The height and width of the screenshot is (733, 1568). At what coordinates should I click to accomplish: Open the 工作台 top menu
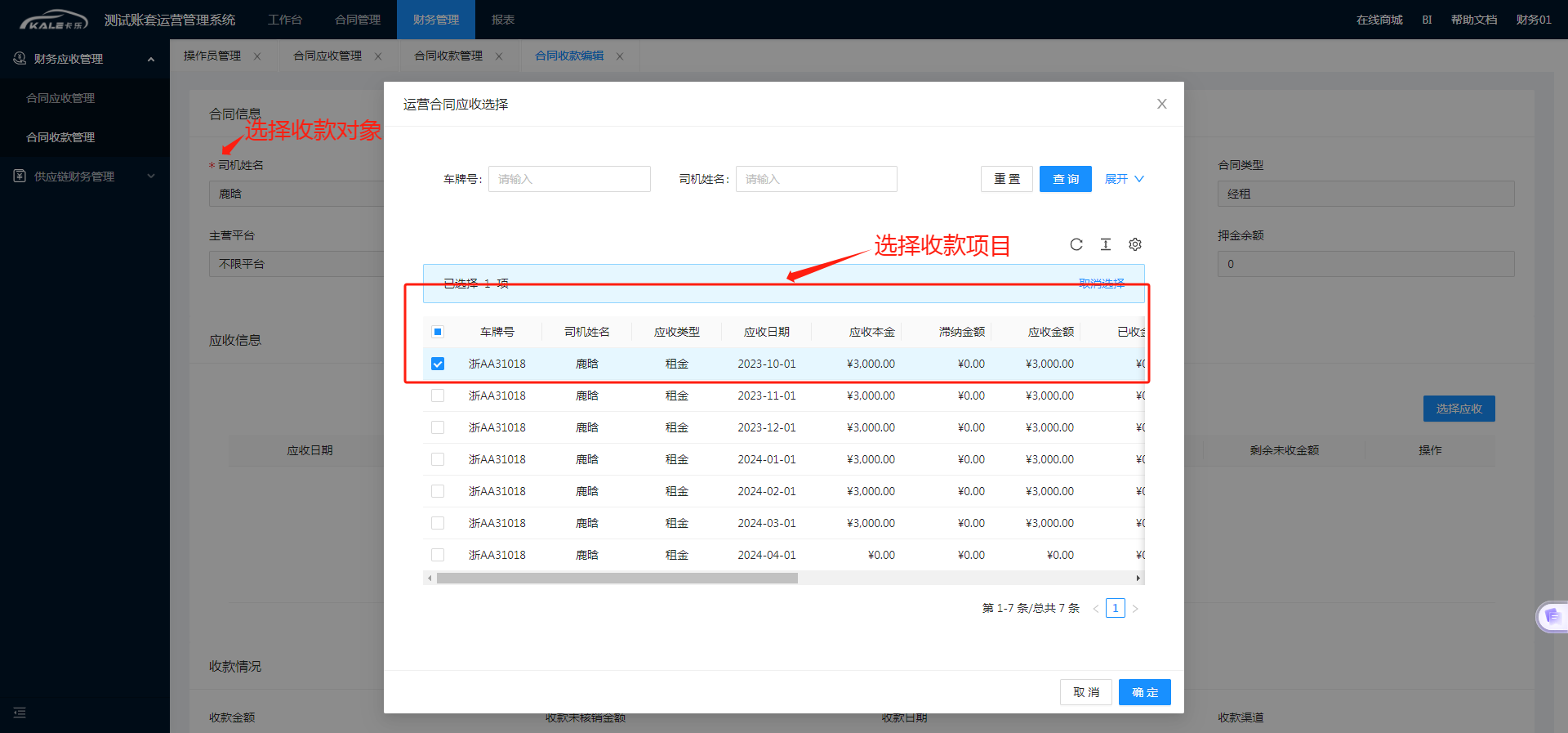point(285,20)
